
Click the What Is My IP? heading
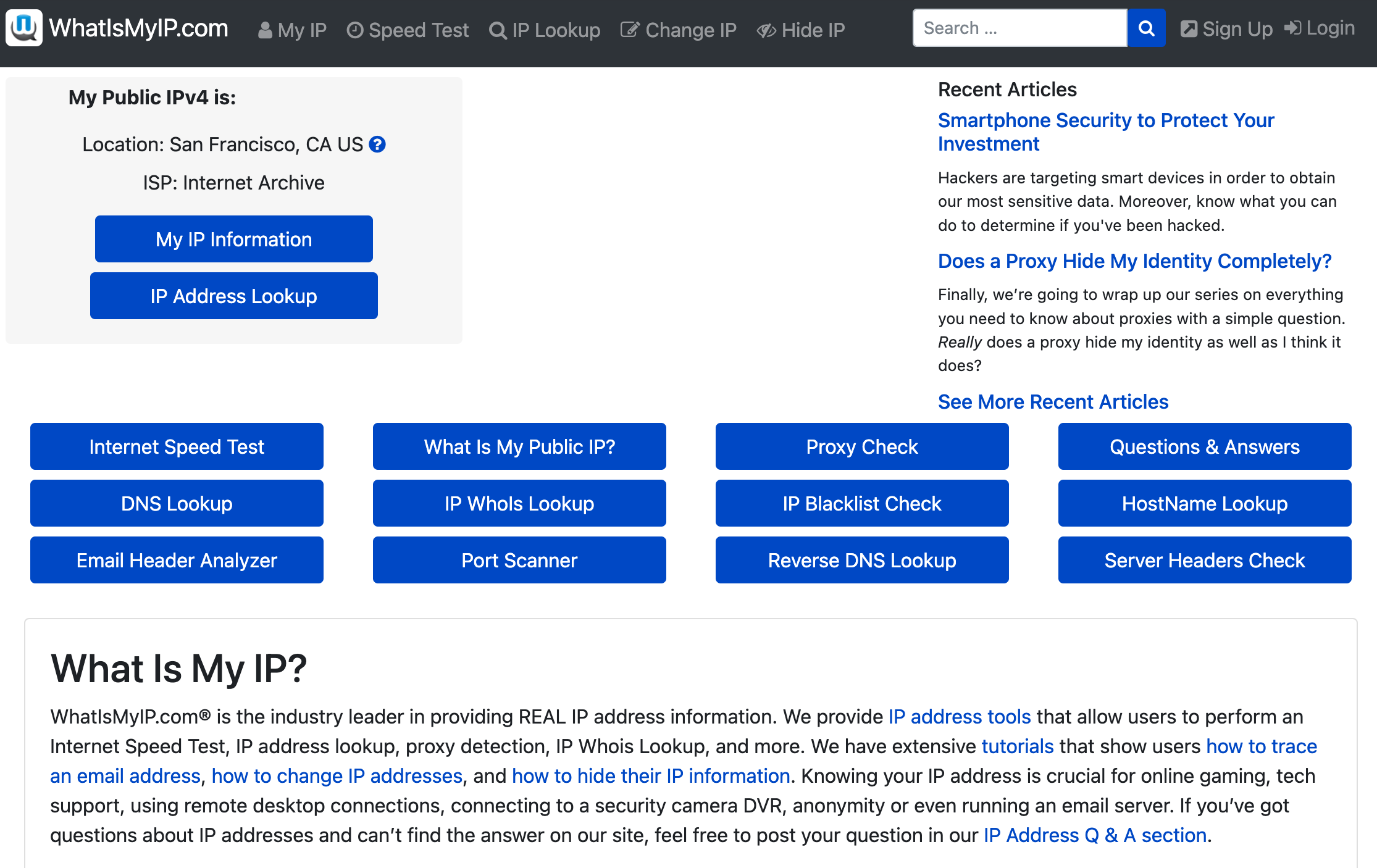pyautogui.click(x=178, y=668)
